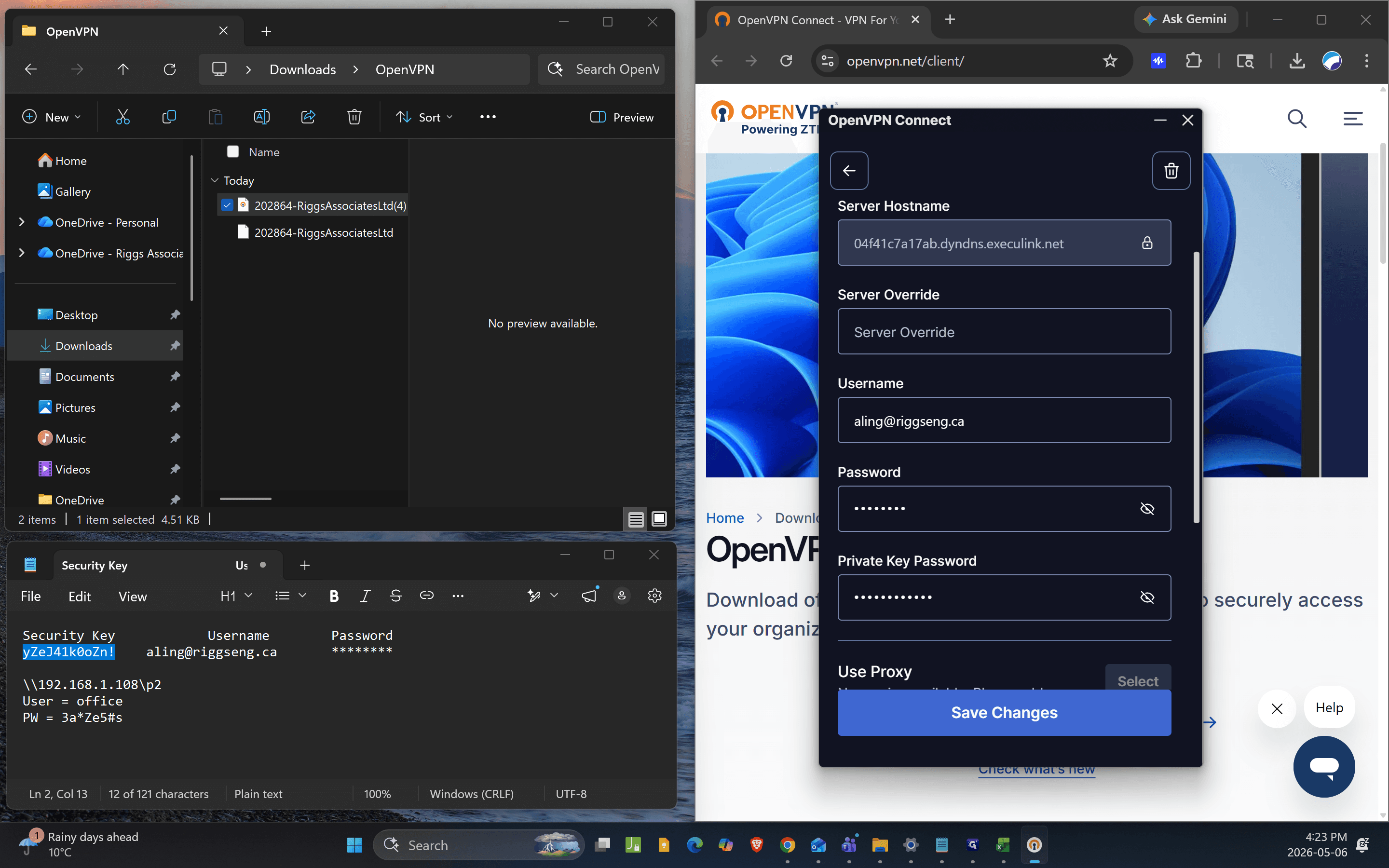Click the trash delete profile icon in OpenVPN Connect

click(x=1171, y=171)
